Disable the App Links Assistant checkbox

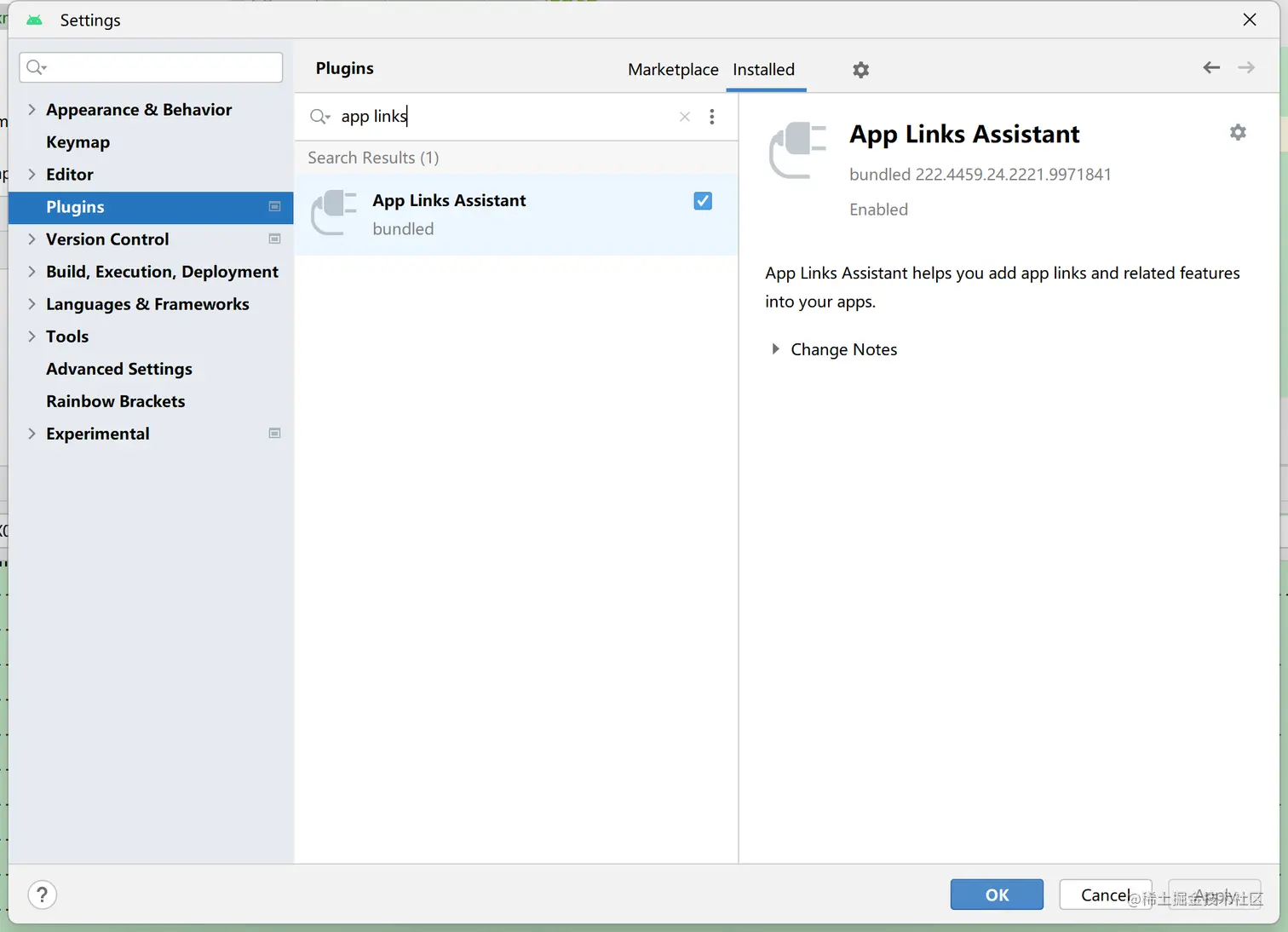[703, 201]
